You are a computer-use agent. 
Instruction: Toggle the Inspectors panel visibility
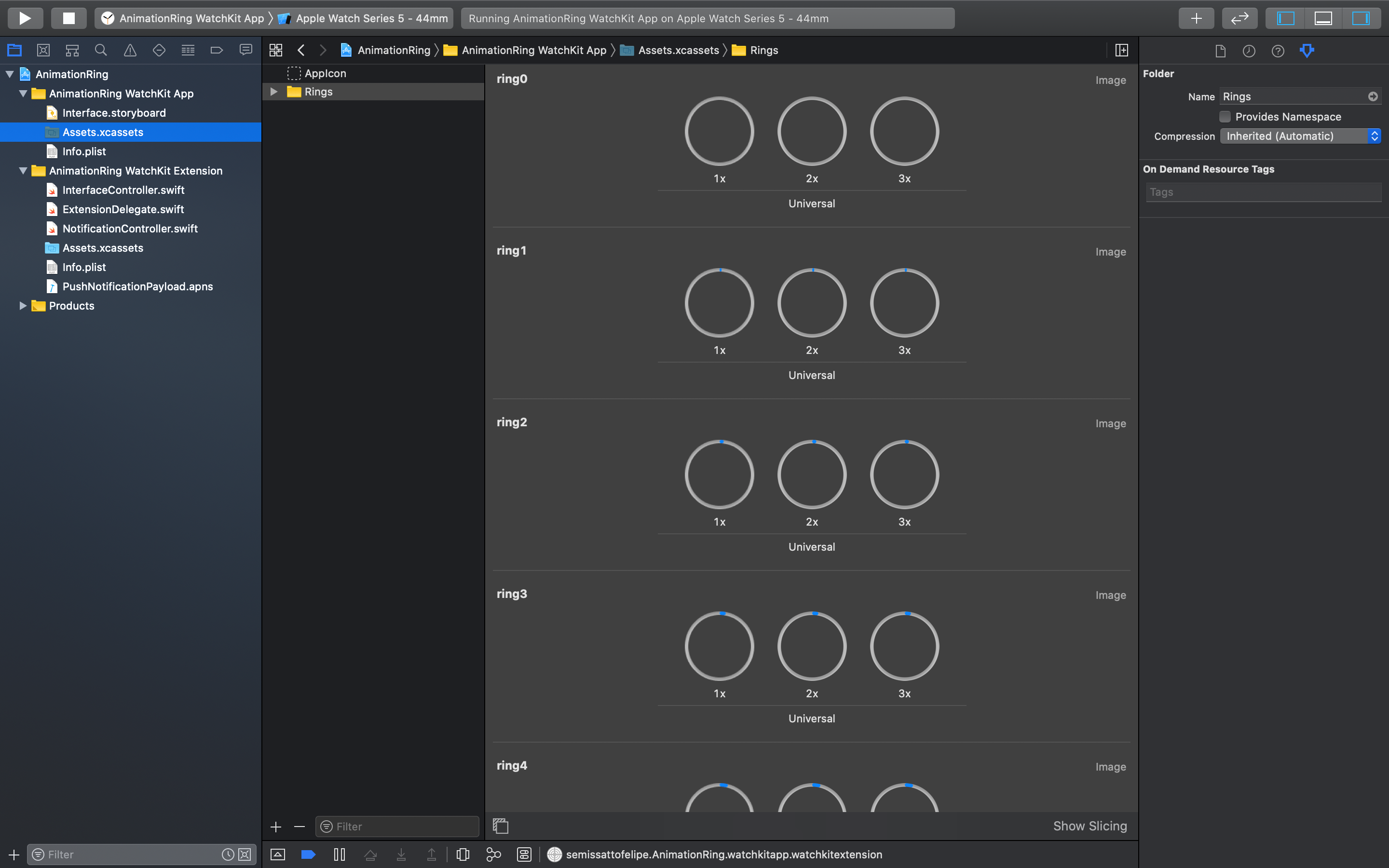(1361, 18)
